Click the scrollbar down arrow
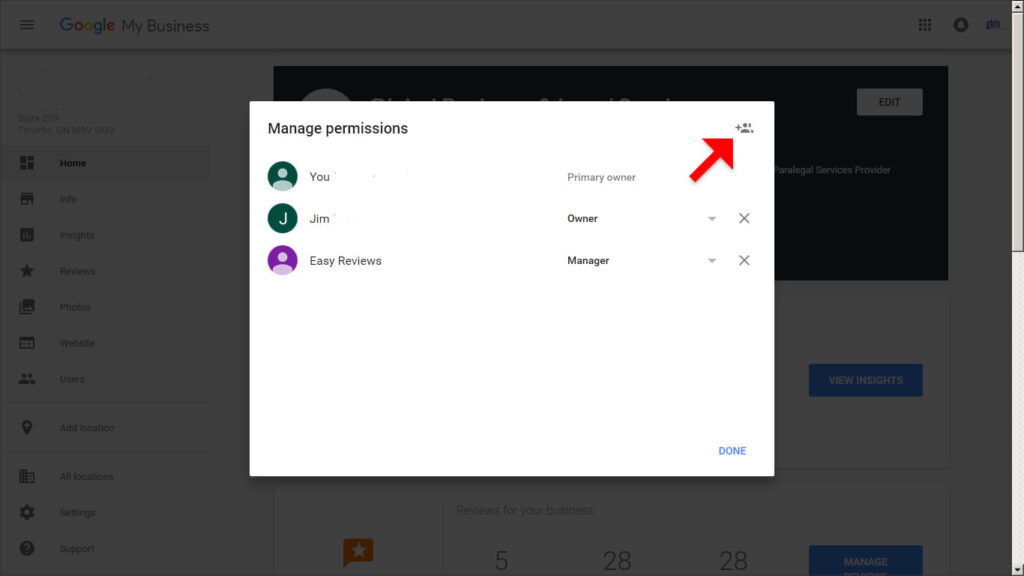 (x=1017, y=570)
